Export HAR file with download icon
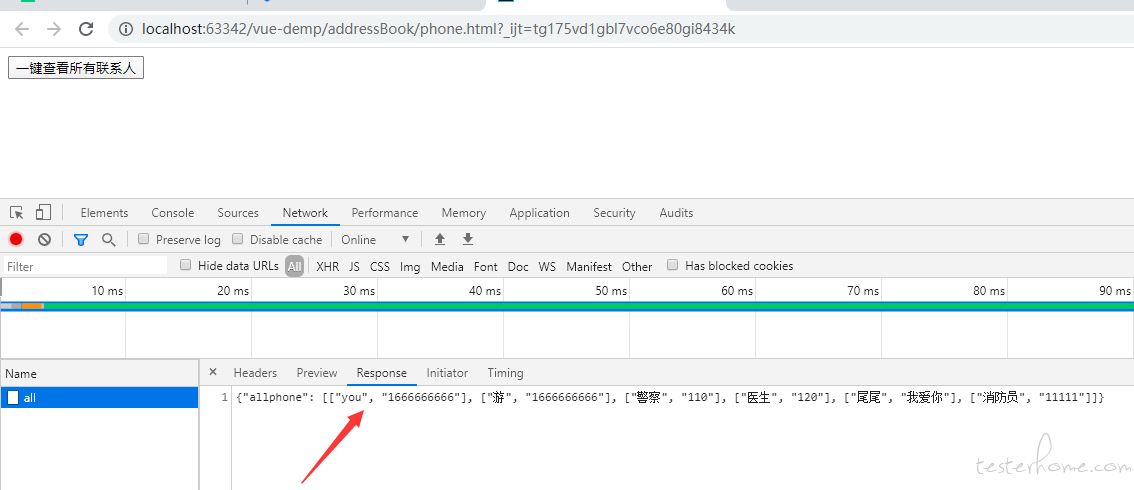This screenshot has height=490, width=1134. pyautogui.click(x=468, y=239)
